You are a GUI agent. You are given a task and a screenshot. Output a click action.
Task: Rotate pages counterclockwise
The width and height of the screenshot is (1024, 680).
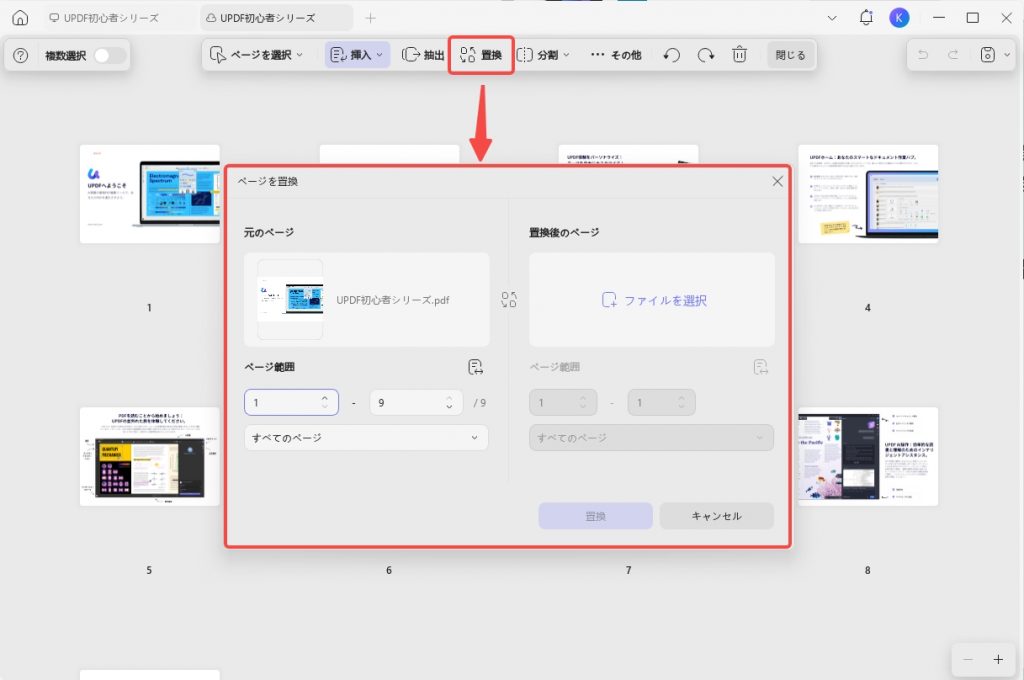tap(671, 55)
